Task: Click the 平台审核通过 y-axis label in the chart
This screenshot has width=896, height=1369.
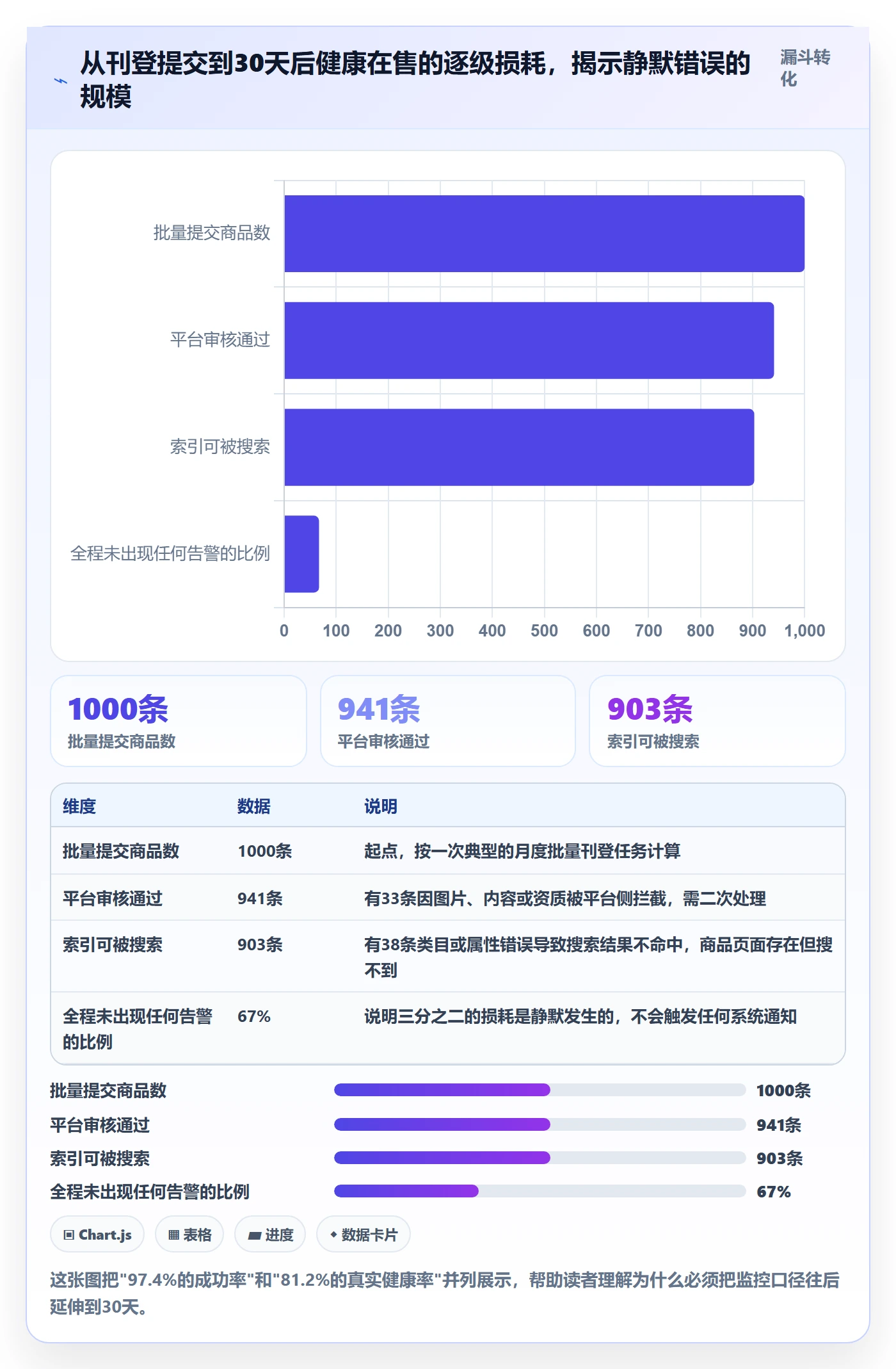Action: coord(220,339)
